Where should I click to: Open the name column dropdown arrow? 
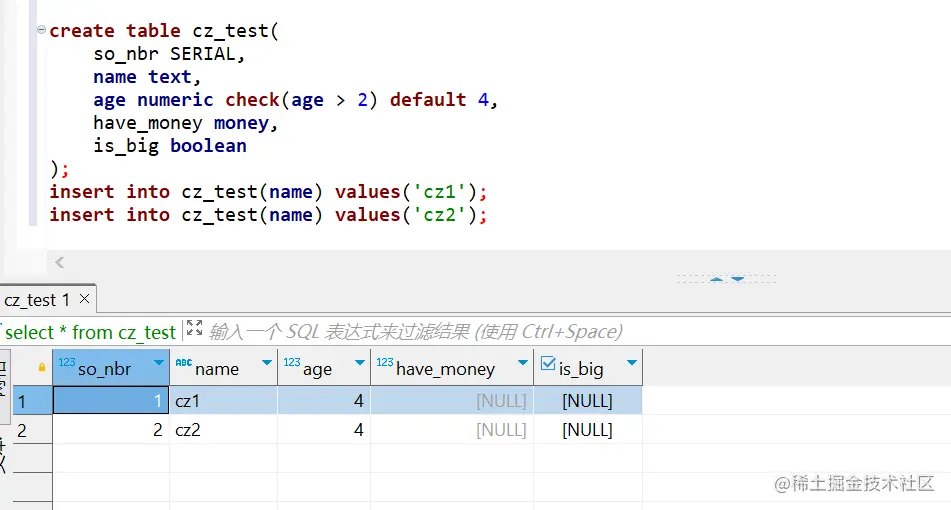(x=266, y=362)
